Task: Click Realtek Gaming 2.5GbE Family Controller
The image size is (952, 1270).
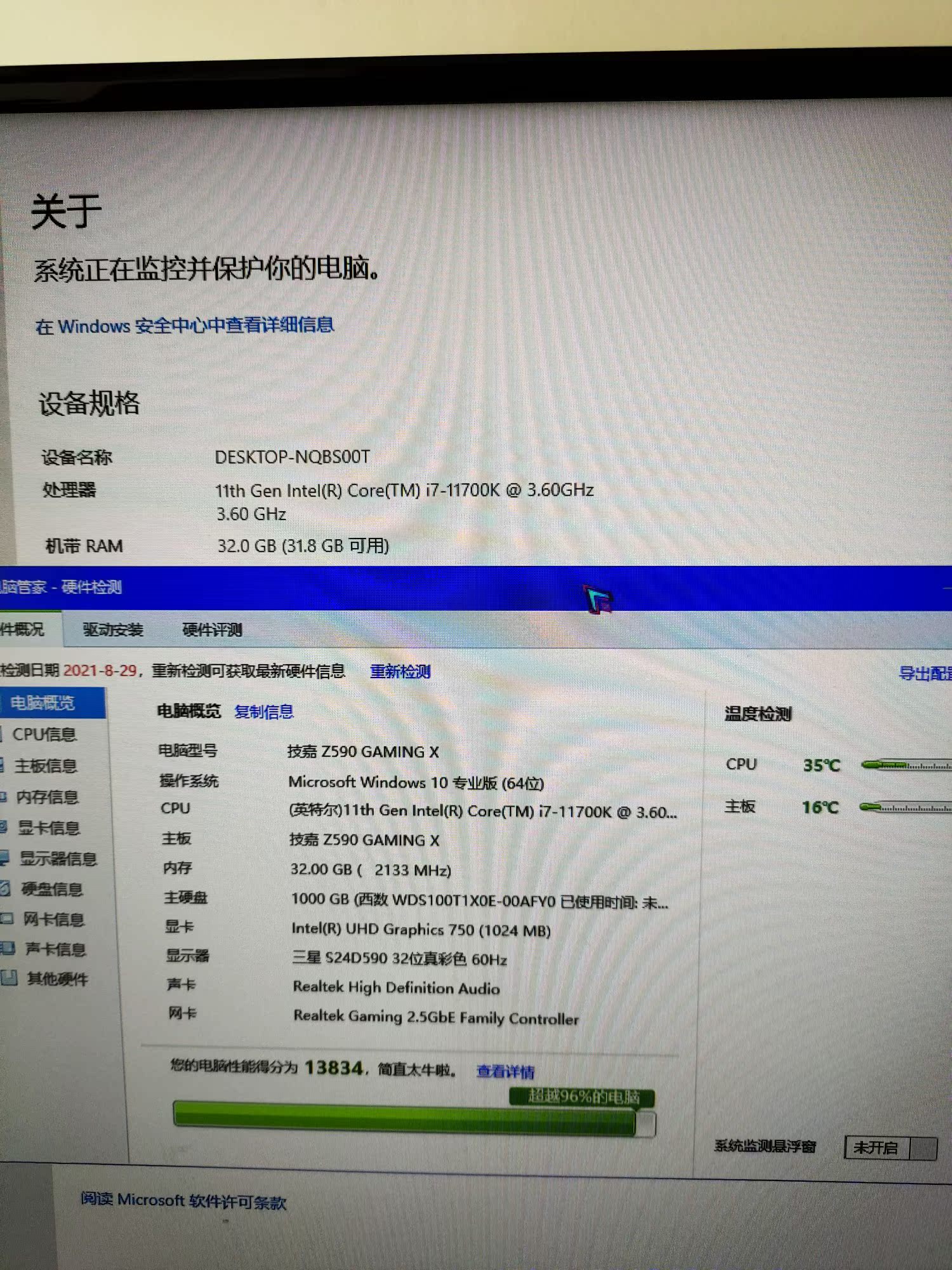Action: point(436,1017)
